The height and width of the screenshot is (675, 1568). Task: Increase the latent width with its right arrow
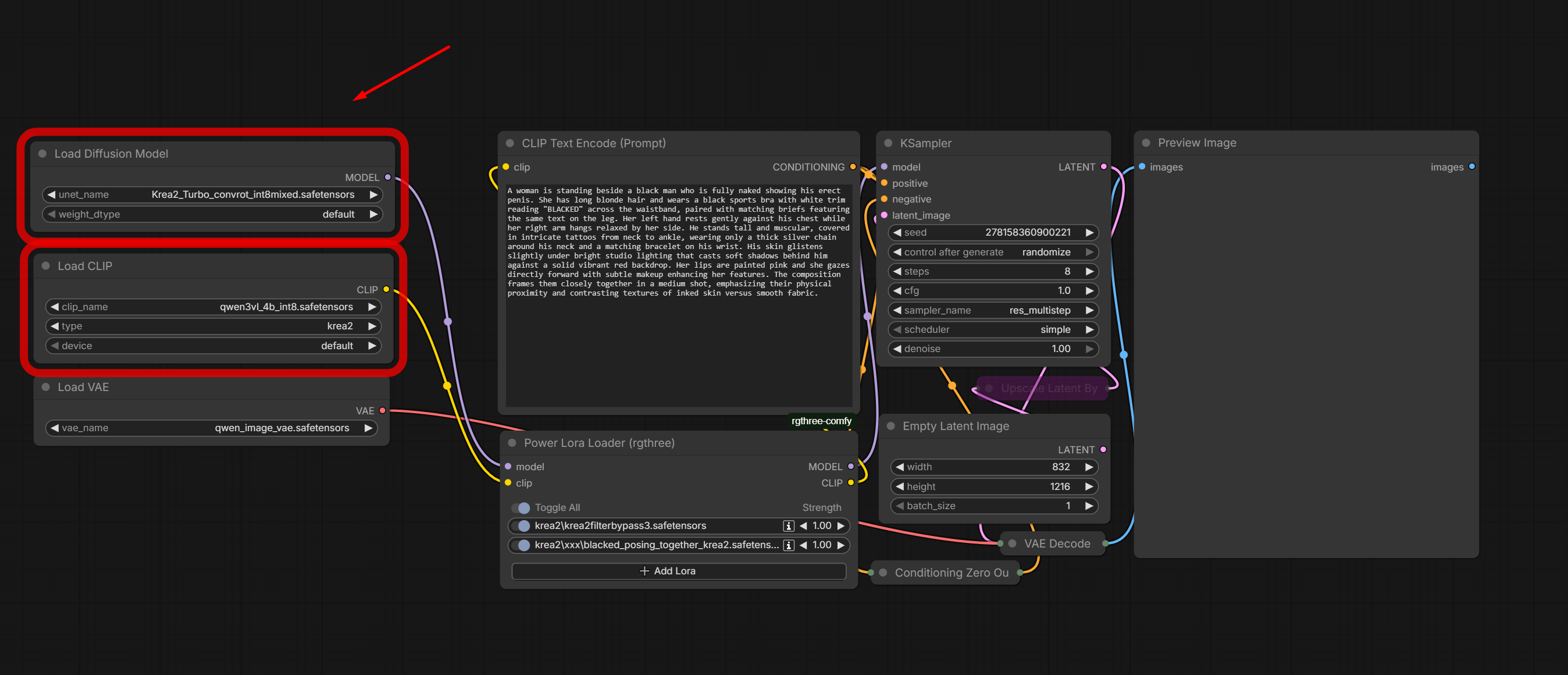pyautogui.click(x=1089, y=467)
